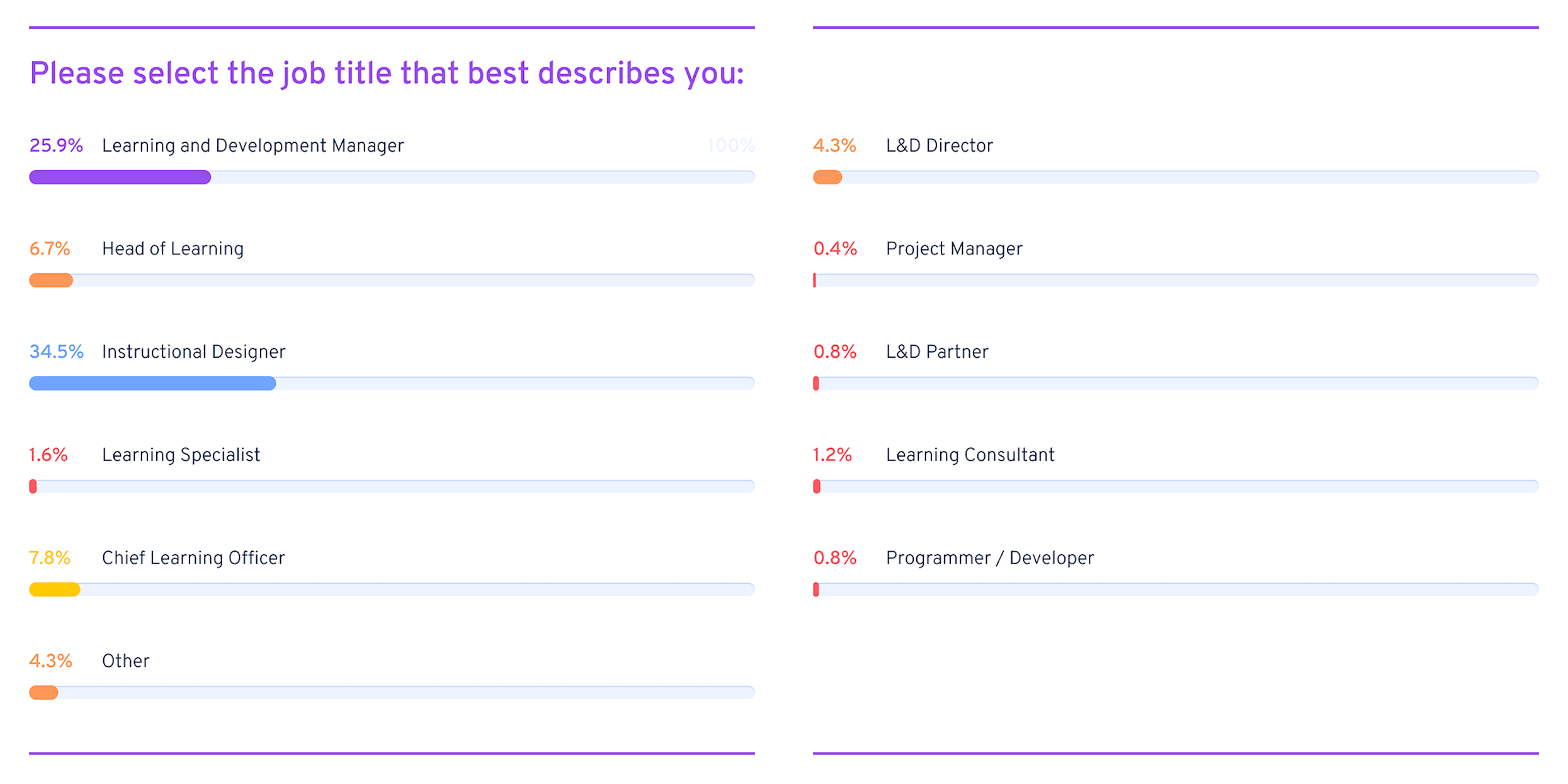Click the 25.9% percentage value
Image resolution: width=1568 pixels, height=784 pixels.
tap(56, 145)
